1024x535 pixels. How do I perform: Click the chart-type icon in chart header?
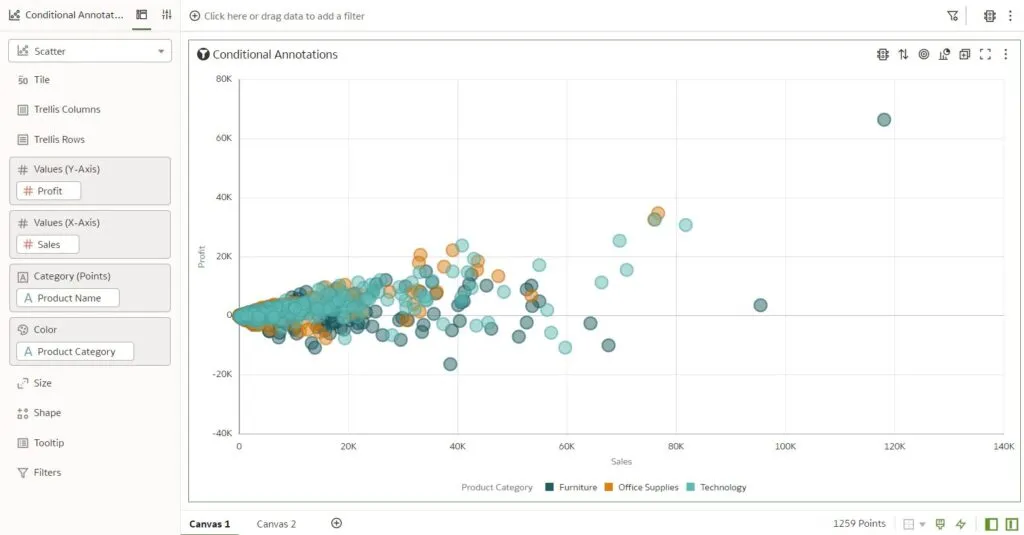[x=944, y=54]
